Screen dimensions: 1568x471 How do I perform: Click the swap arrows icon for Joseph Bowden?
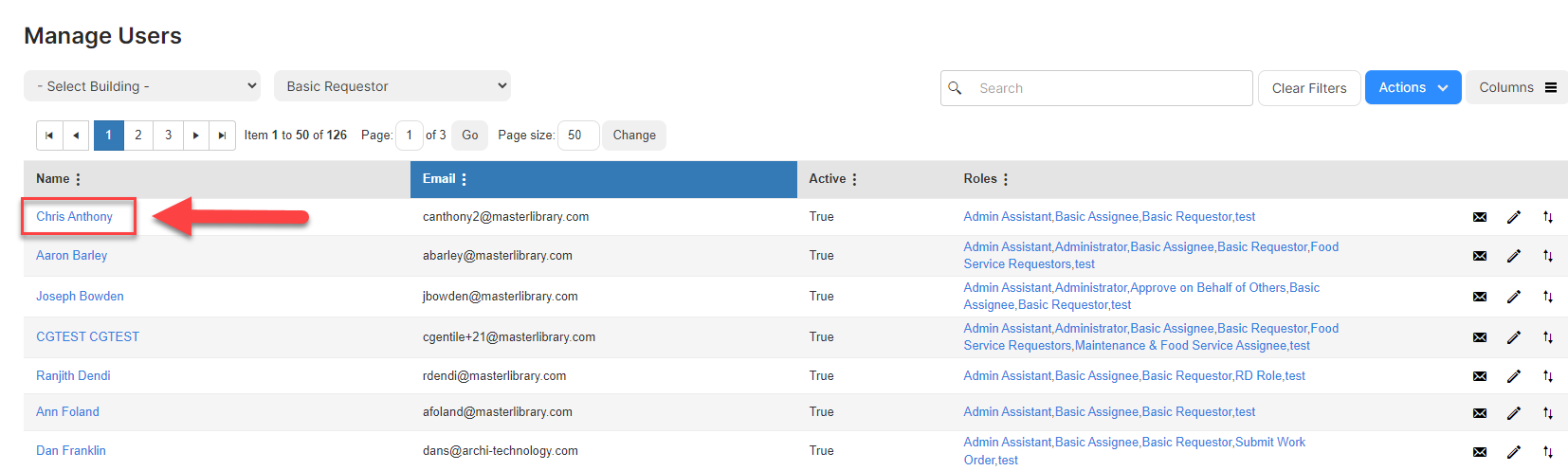coord(1548,297)
